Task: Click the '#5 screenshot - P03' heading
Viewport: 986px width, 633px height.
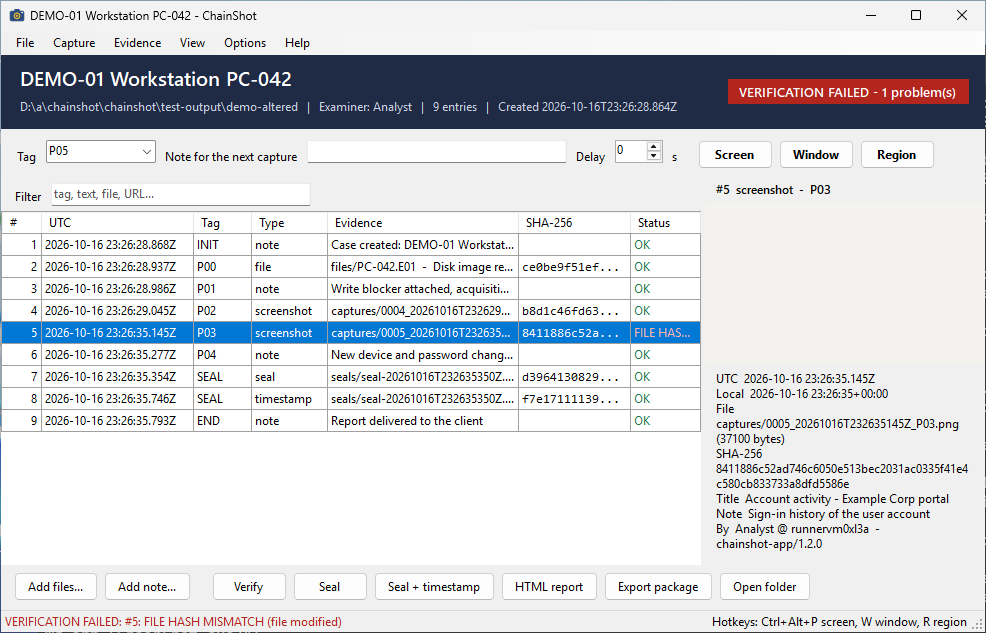Action: pyautogui.click(x=773, y=190)
